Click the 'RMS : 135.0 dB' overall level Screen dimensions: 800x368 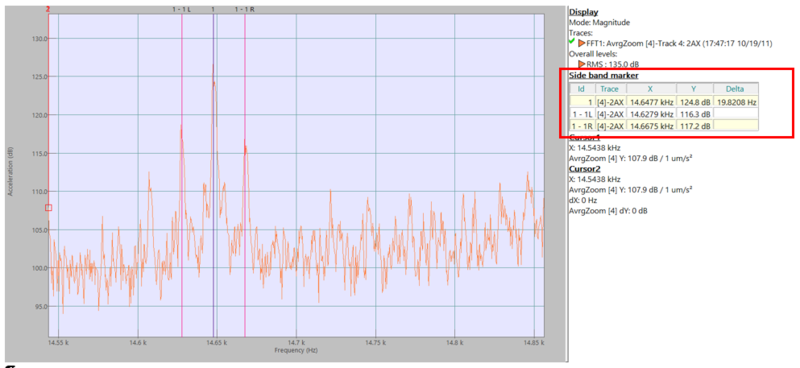tap(612, 64)
